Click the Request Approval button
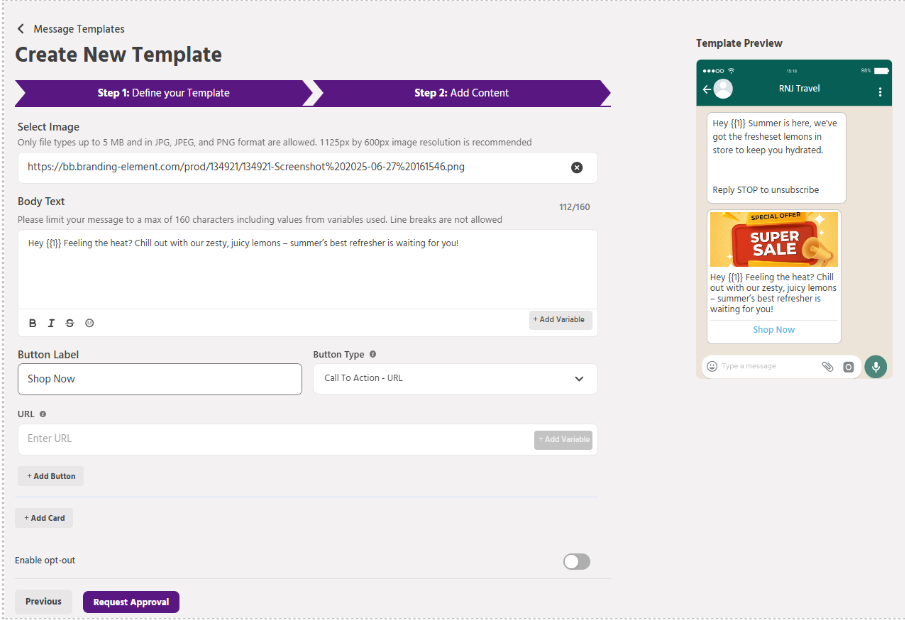Screen dimensions: 905x620 click(x=131, y=602)
